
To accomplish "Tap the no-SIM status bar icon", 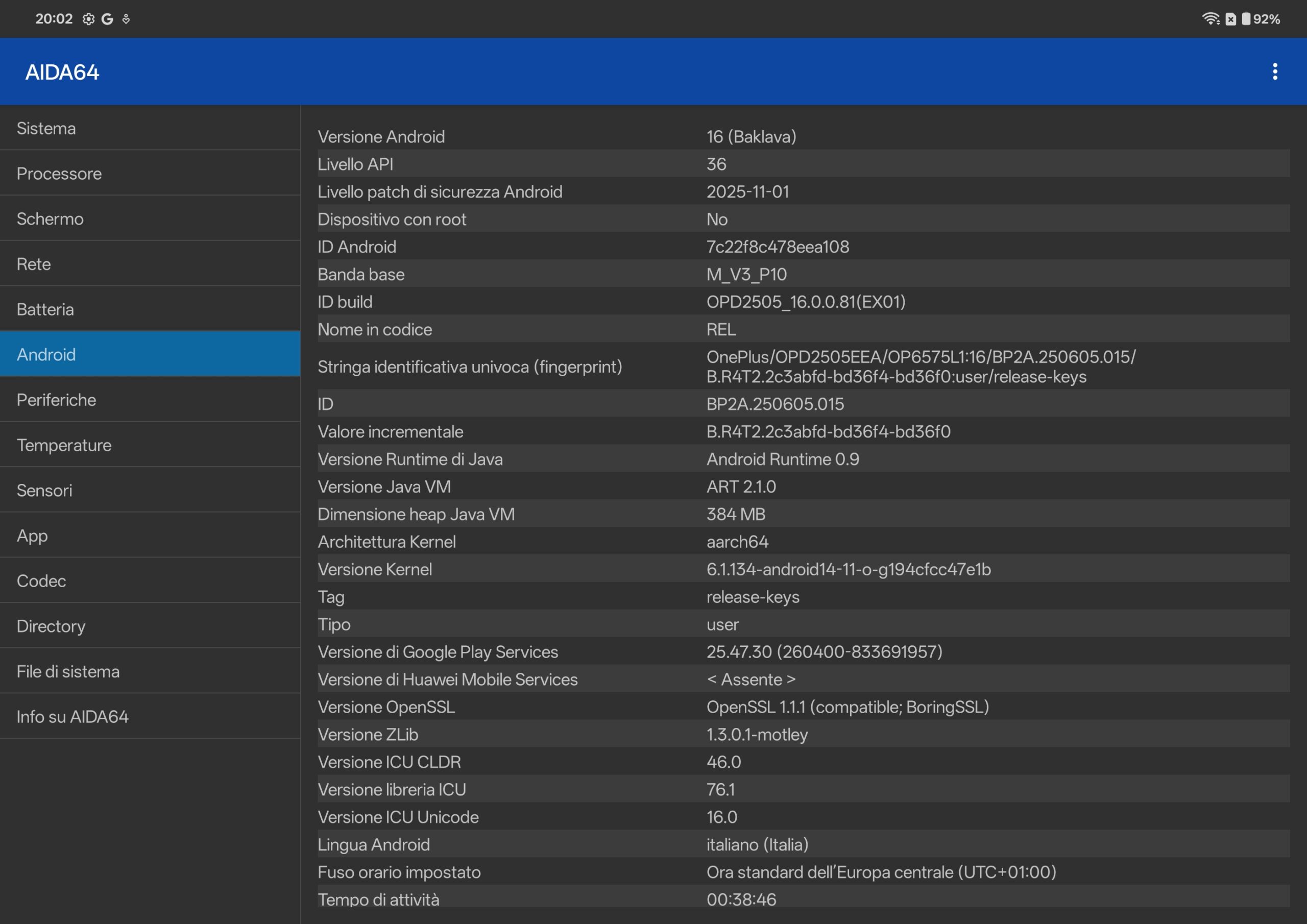I will click(x=1230, y=19).
